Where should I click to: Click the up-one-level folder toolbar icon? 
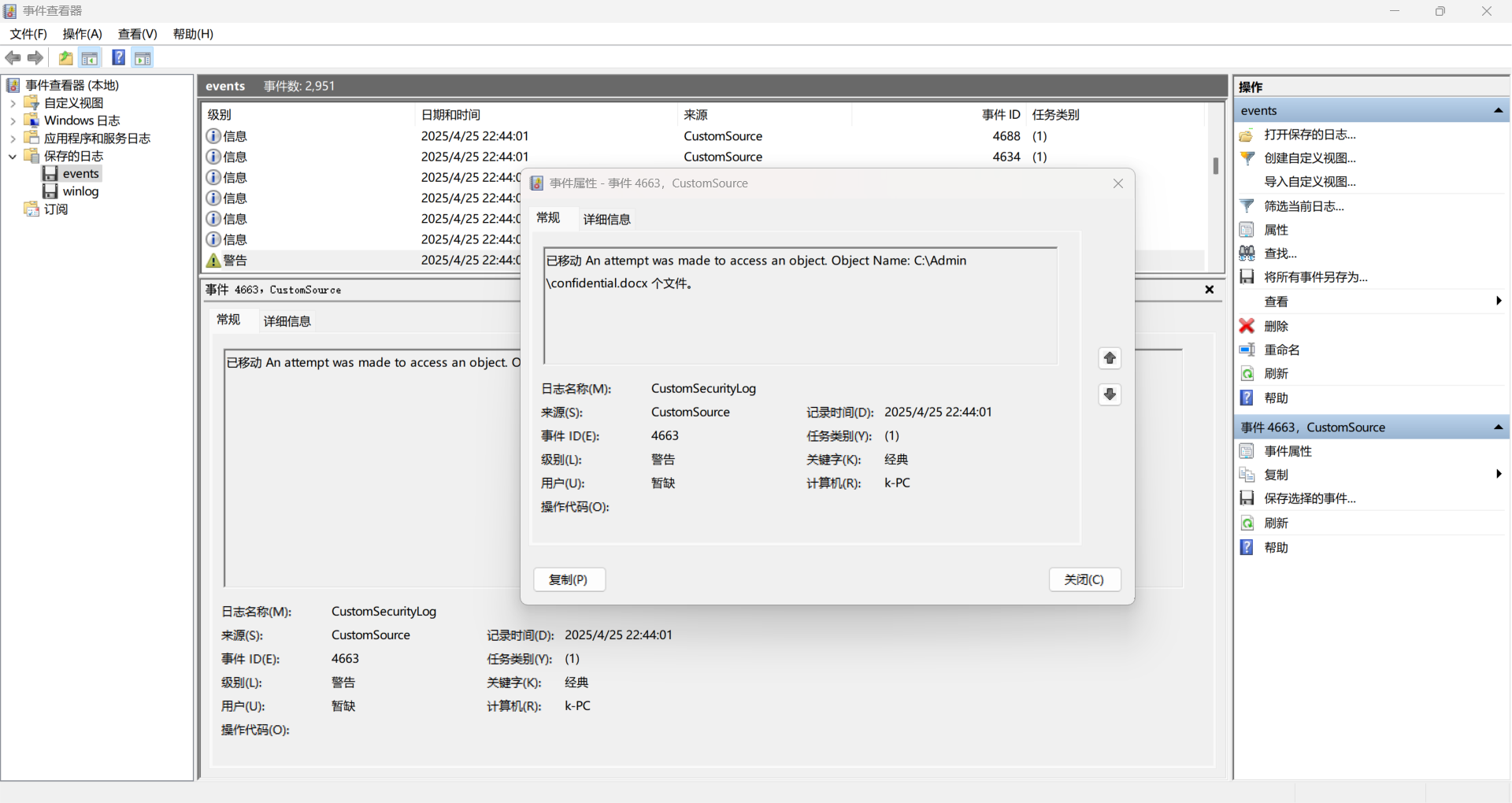point(66,57)
